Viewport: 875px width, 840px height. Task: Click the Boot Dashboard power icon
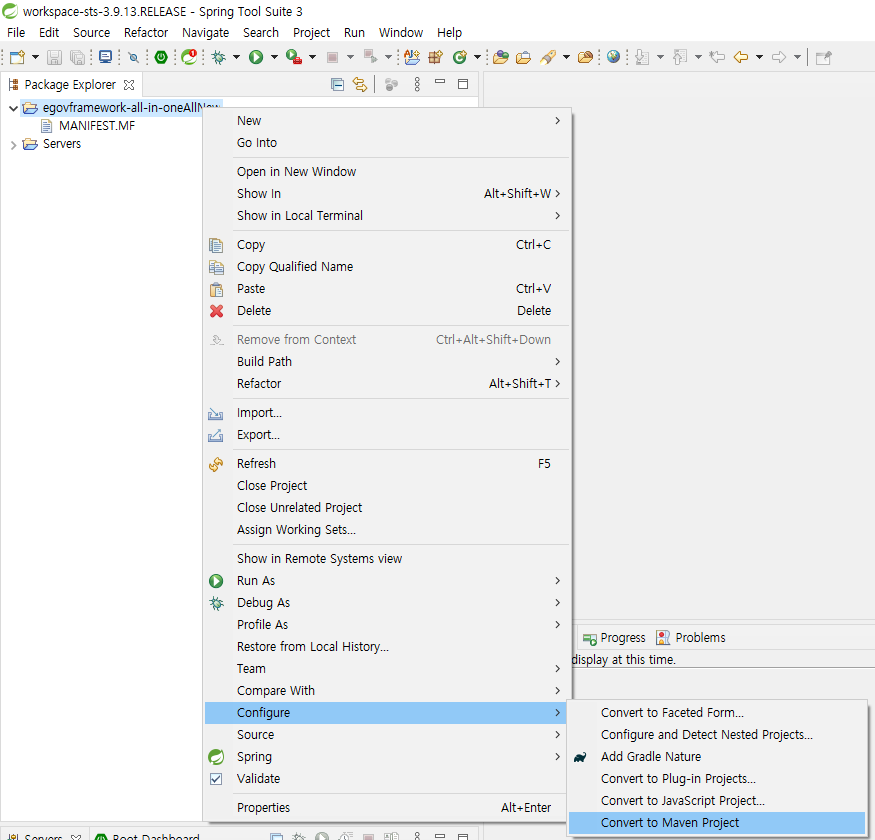pos(160,58)
